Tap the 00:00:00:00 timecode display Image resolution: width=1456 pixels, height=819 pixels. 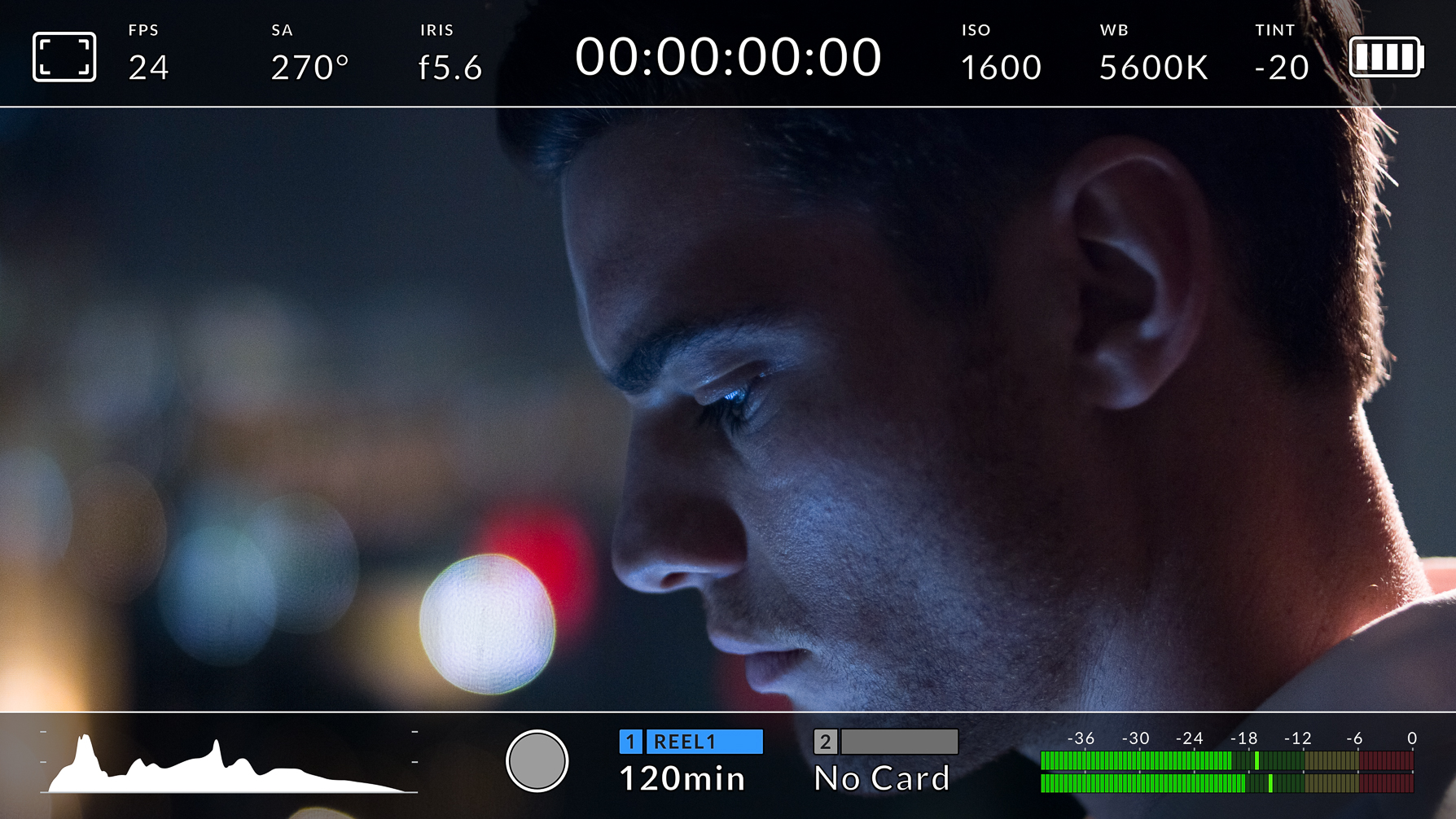point(728,57)
